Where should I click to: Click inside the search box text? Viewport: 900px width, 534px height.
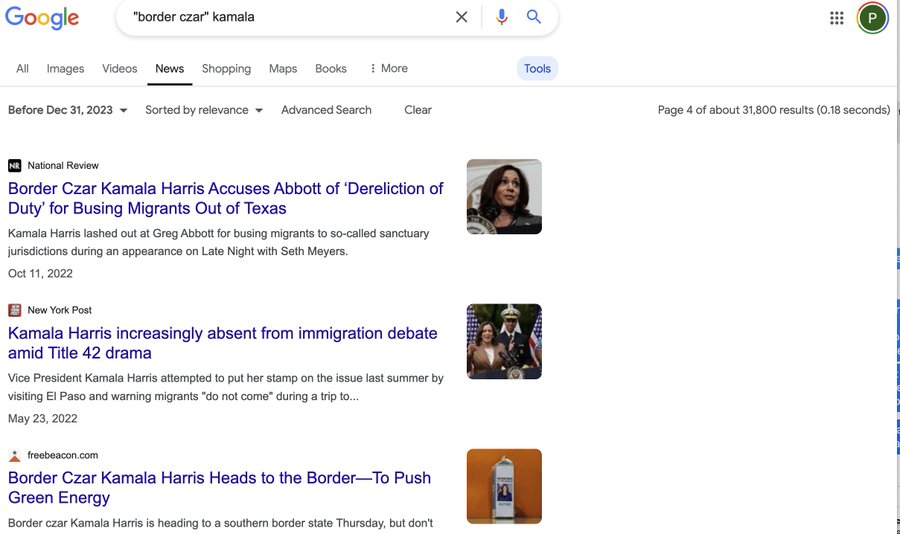(x=193, y=17)
